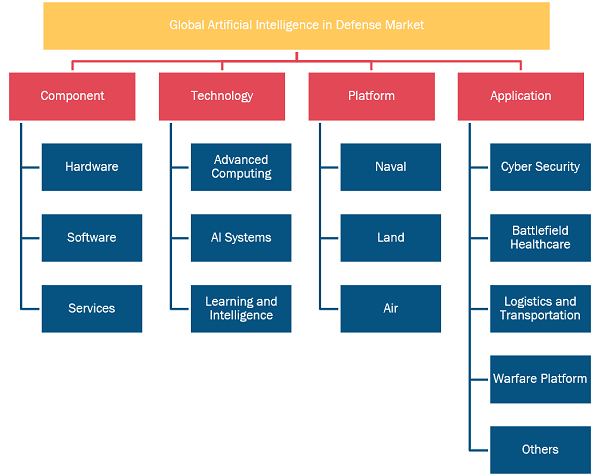Pick the Naval platform box
This screenshot has width=600, height=476.
pos(391,167)
